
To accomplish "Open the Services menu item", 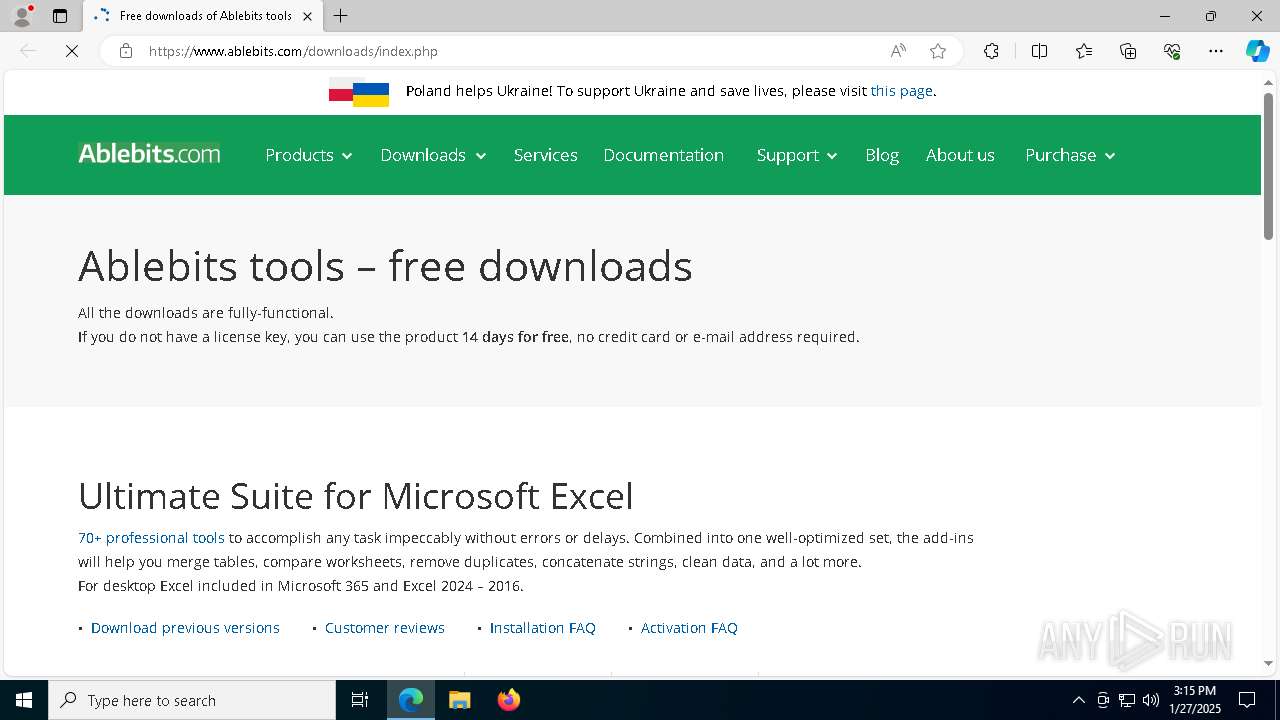I will point(545,155).
